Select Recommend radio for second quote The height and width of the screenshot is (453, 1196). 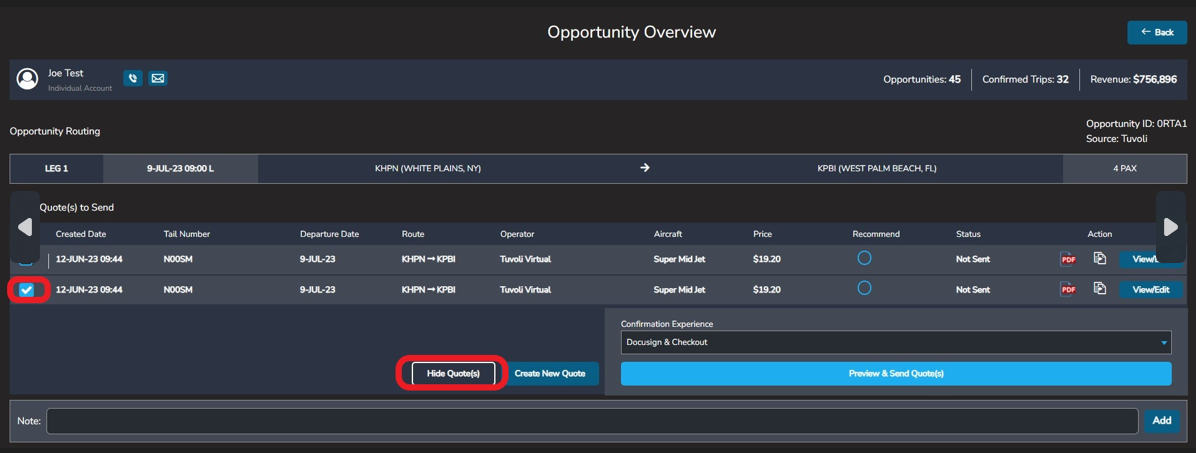[864, 288]
